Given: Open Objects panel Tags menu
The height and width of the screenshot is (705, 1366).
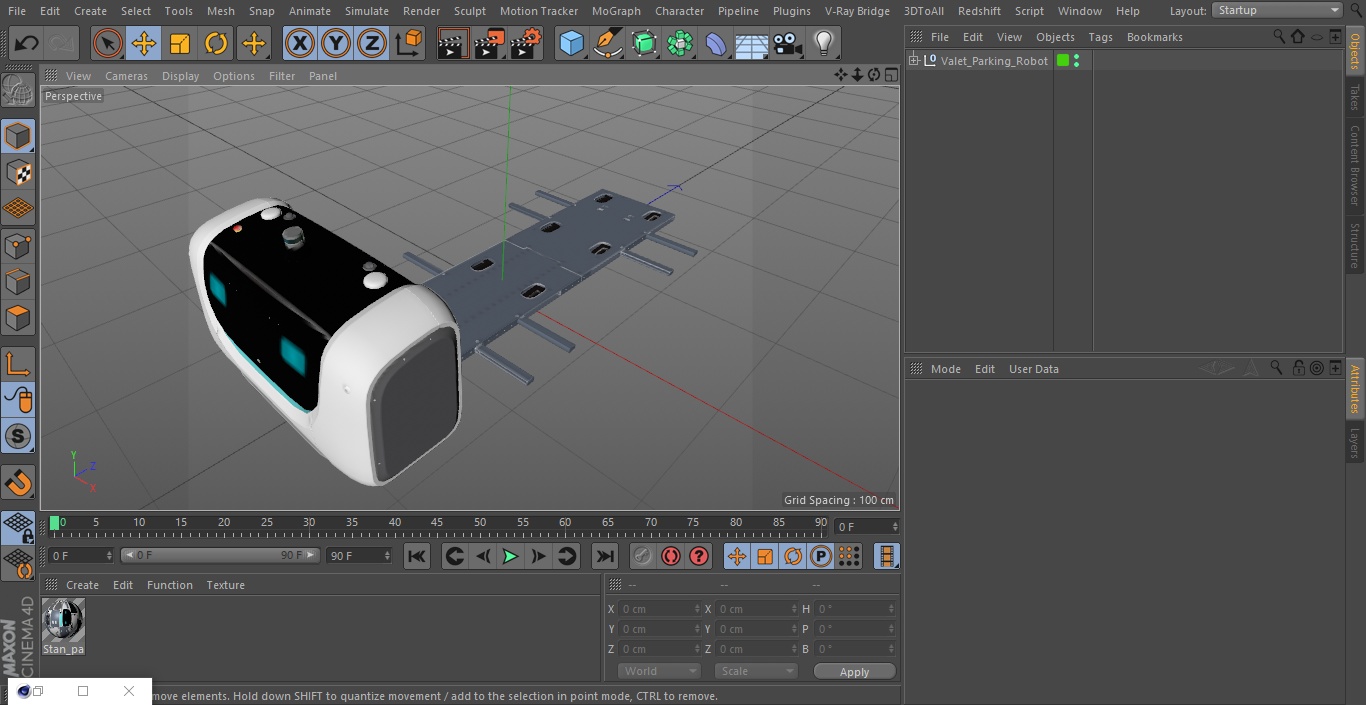Looking at the screenshot, I should tap(1100, 37).
